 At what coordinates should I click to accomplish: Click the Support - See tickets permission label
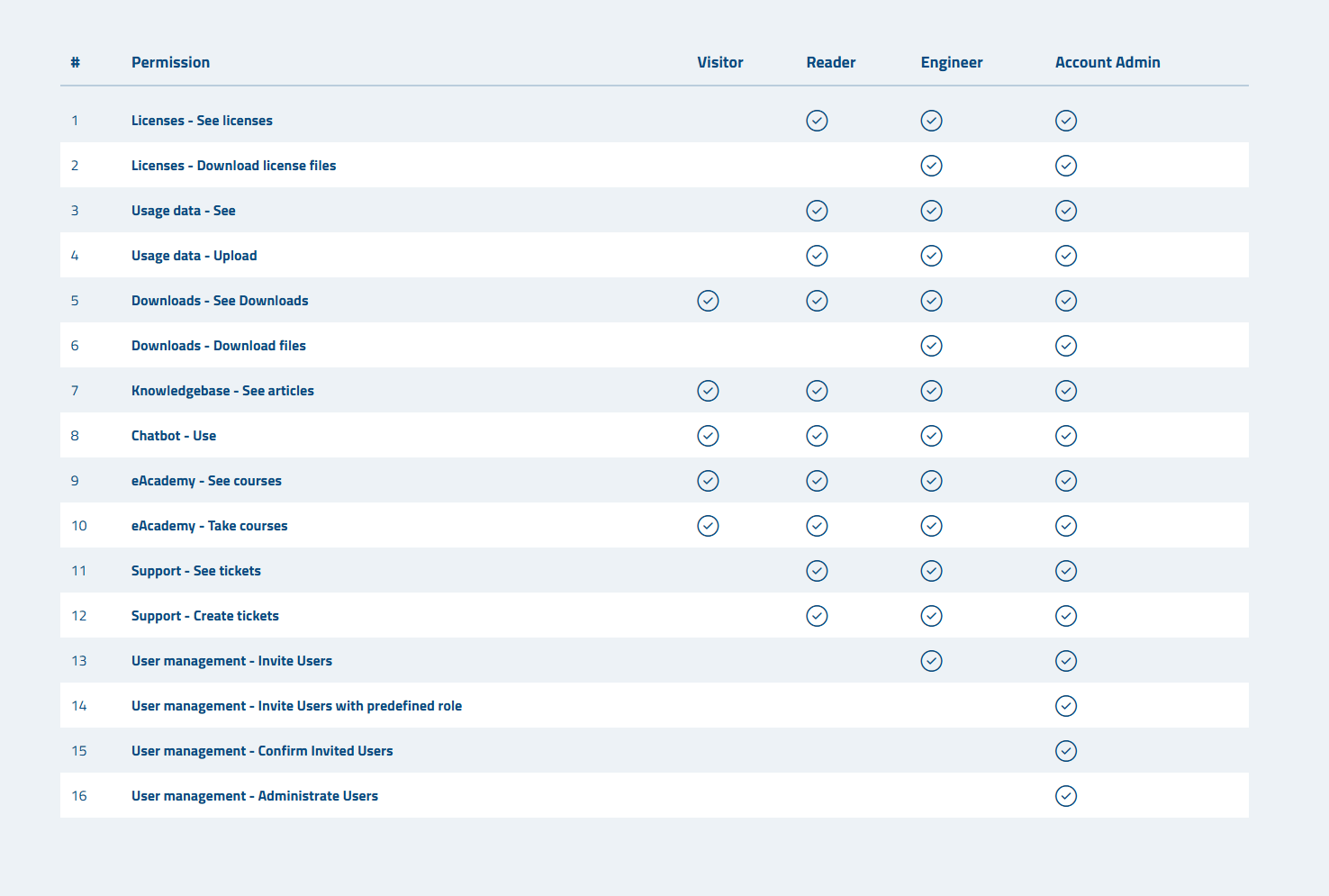coord(195,571)
